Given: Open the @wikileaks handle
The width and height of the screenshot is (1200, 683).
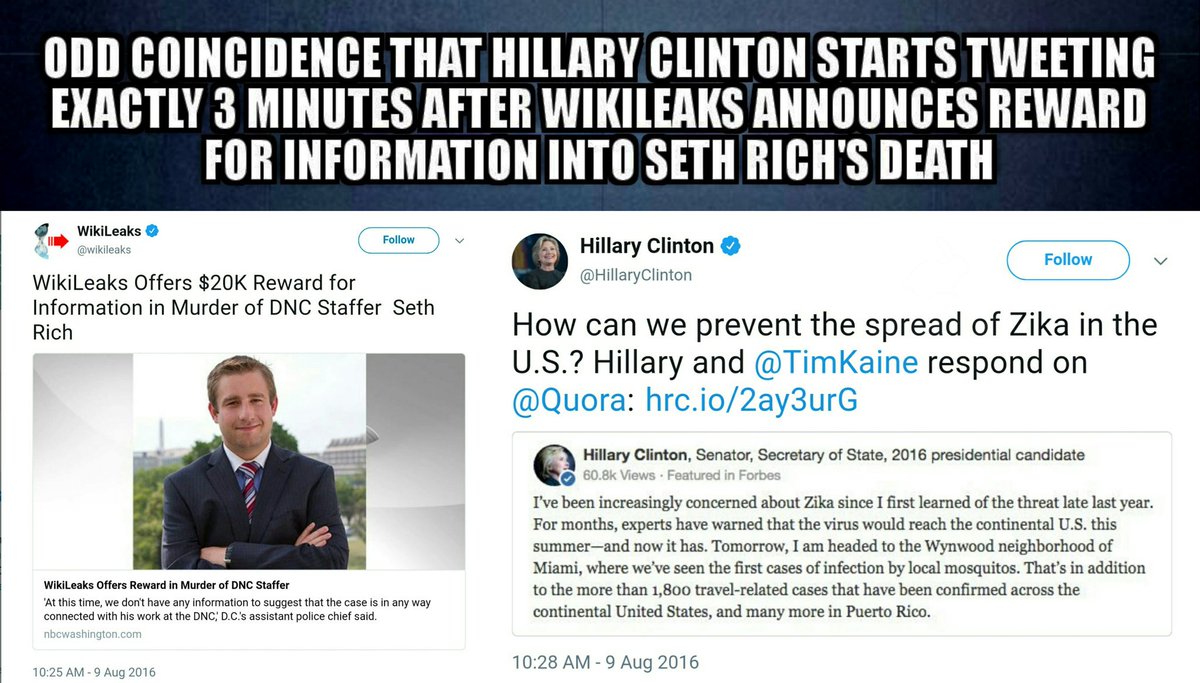Looking at the screenshot, I should (104, 250).
